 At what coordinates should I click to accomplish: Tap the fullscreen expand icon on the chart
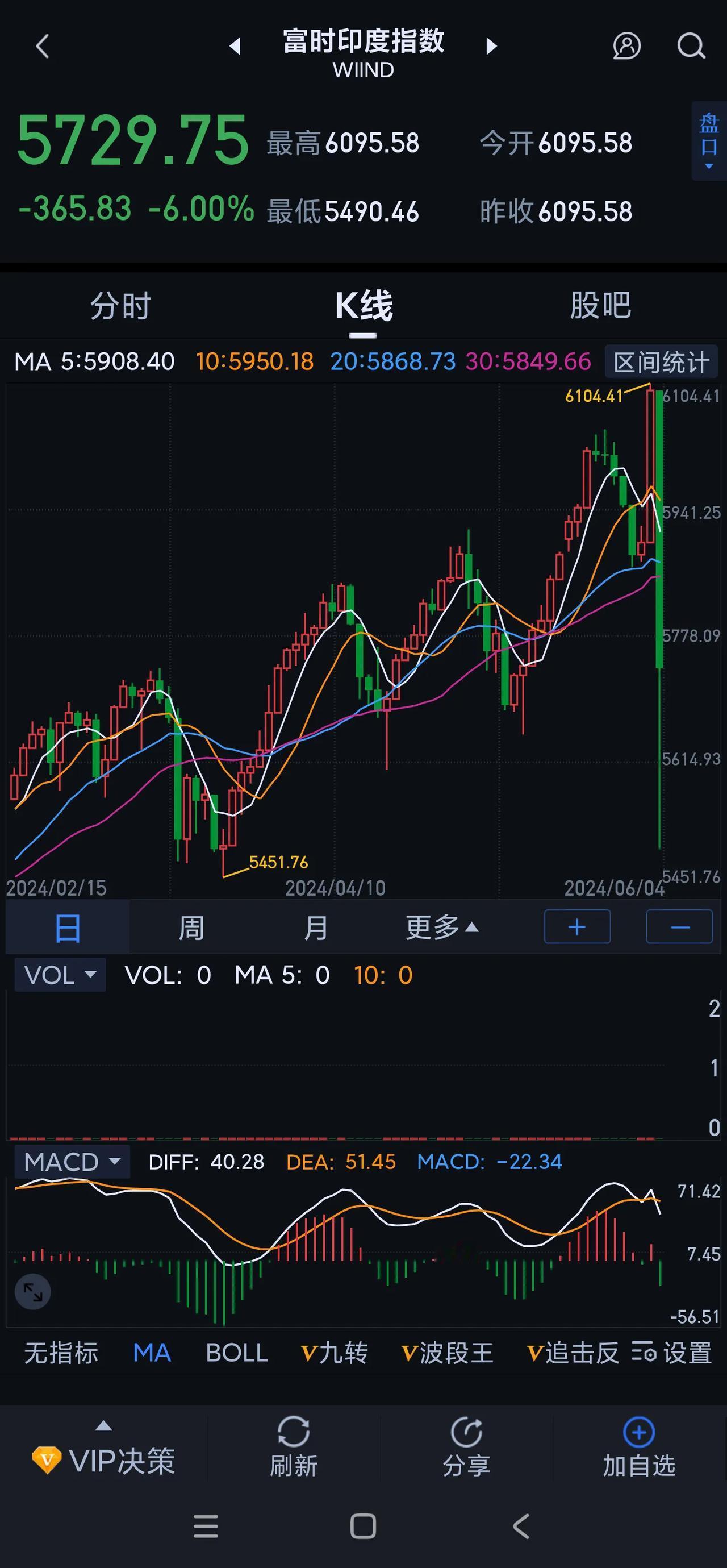coord(33,1292)
